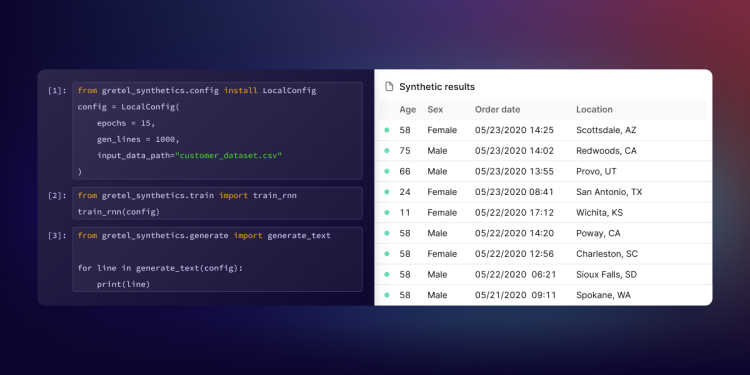This screenshot has width=750, height=375.
Task: Click Spokane, WA location cell
Action: 603,295
